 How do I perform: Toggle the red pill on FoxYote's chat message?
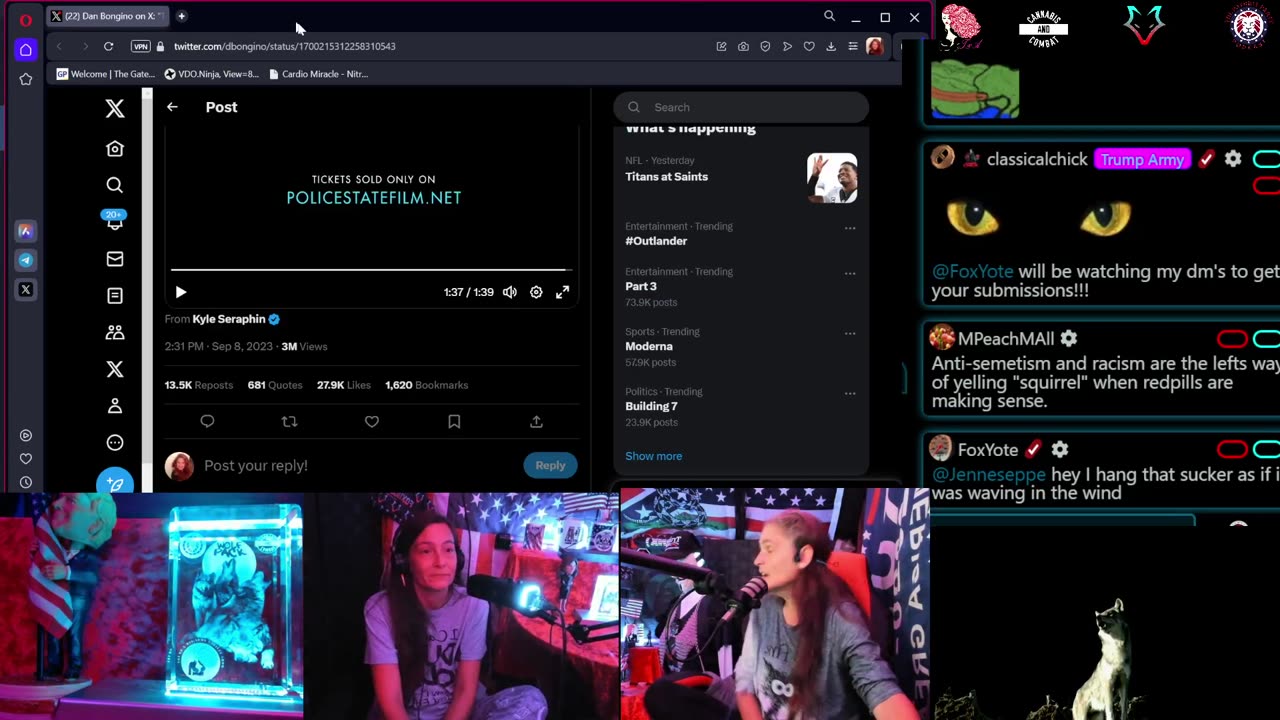point(1232,450)
